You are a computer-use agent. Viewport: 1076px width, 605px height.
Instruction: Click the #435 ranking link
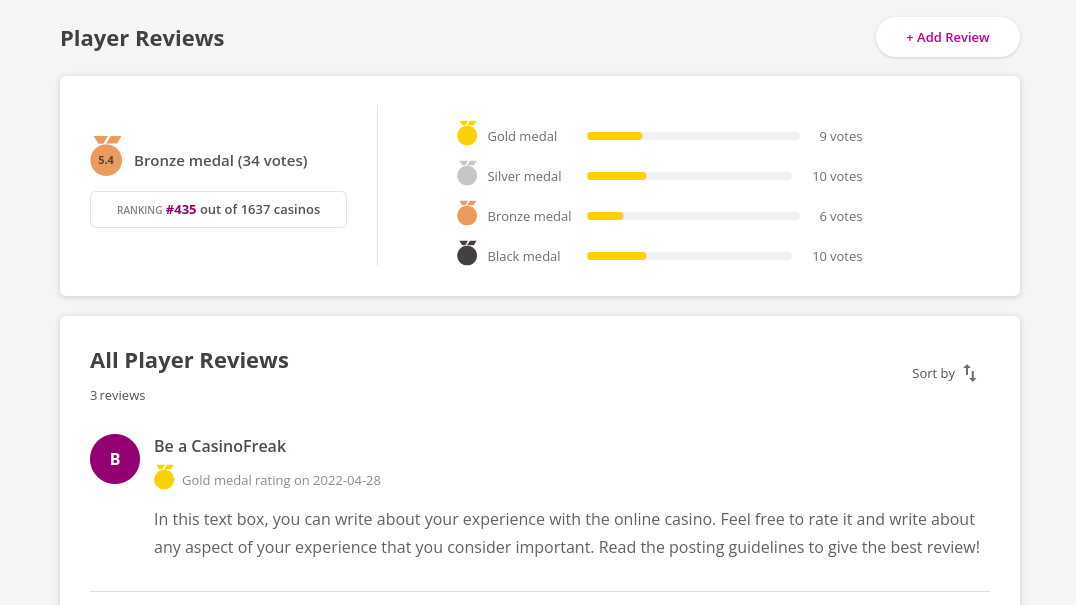181,210
